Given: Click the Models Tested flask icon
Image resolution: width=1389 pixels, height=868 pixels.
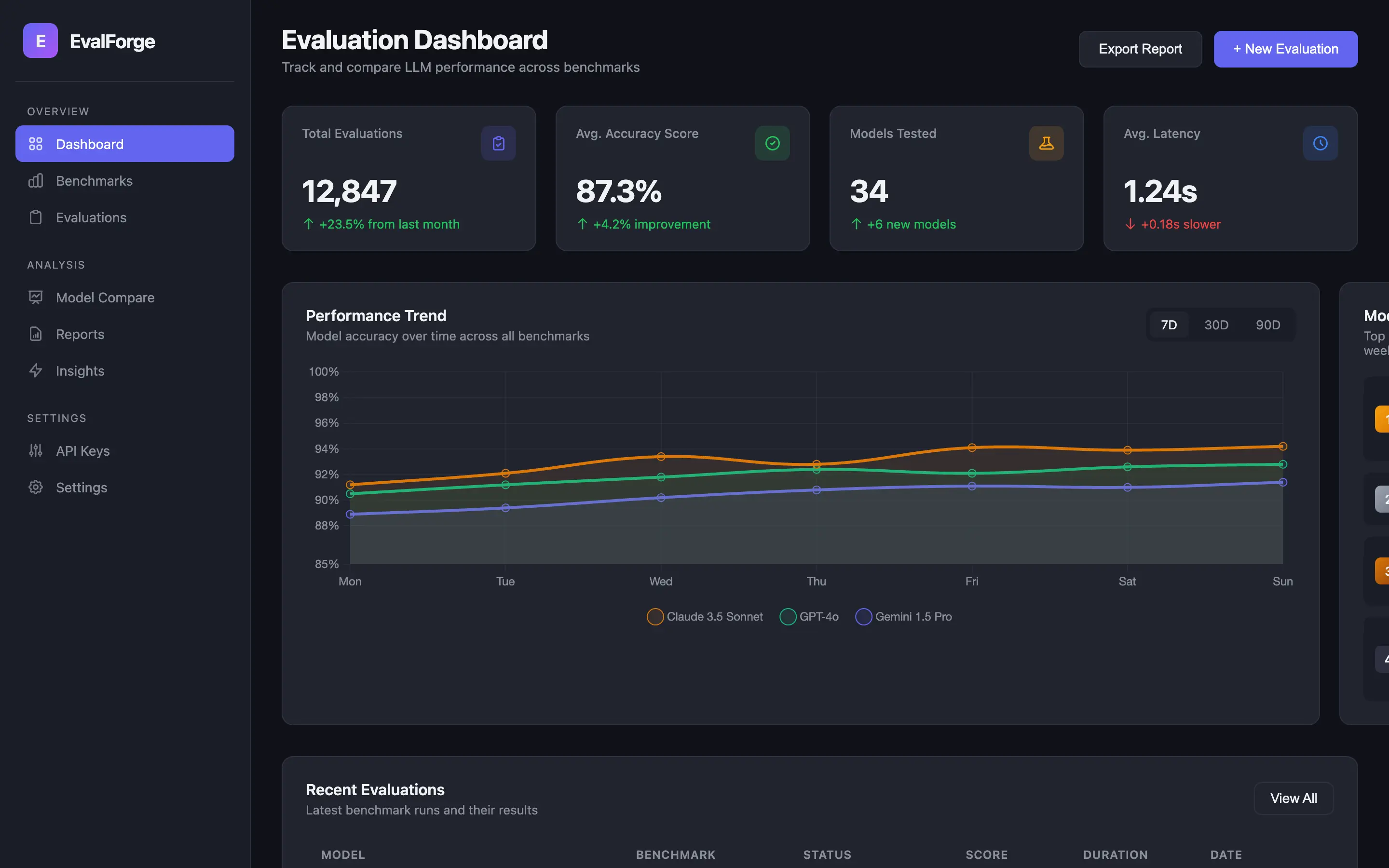Looking at the screenshot, I should 1046,143.
